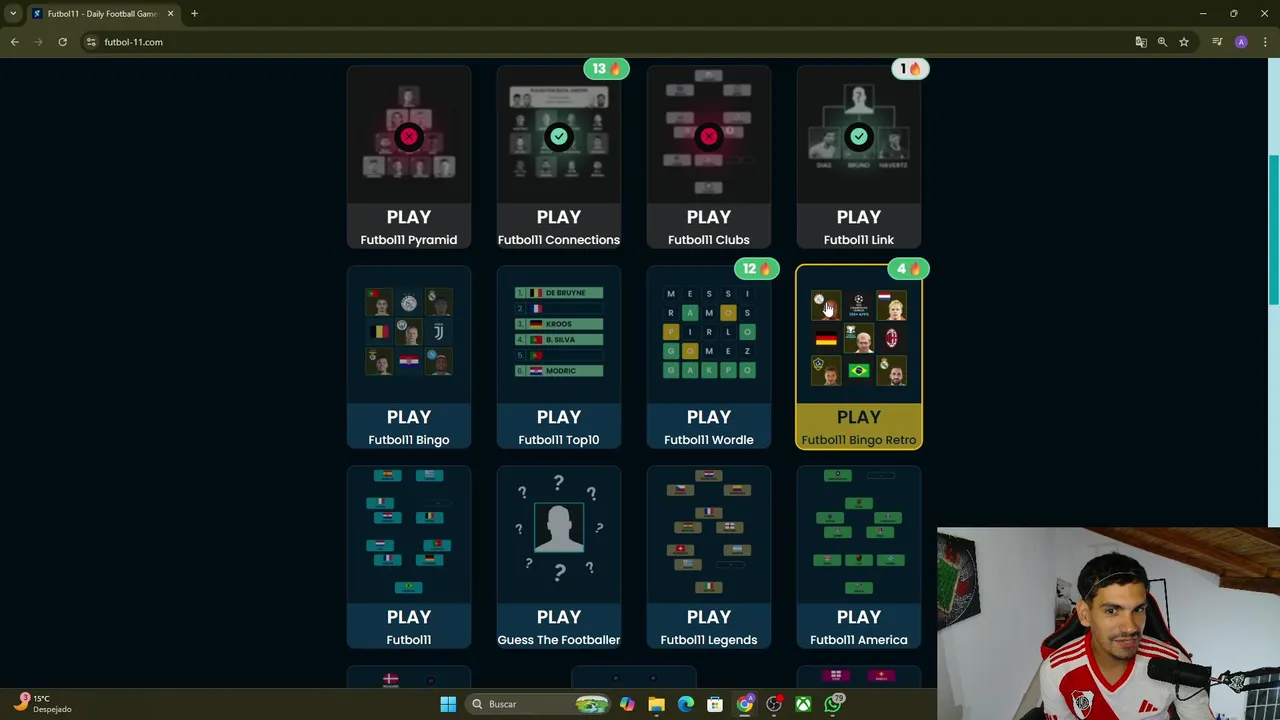This screenshot has width=1280, height=720.
Task: Bookmark this page with the star
Action: [x=1184, y=42]
